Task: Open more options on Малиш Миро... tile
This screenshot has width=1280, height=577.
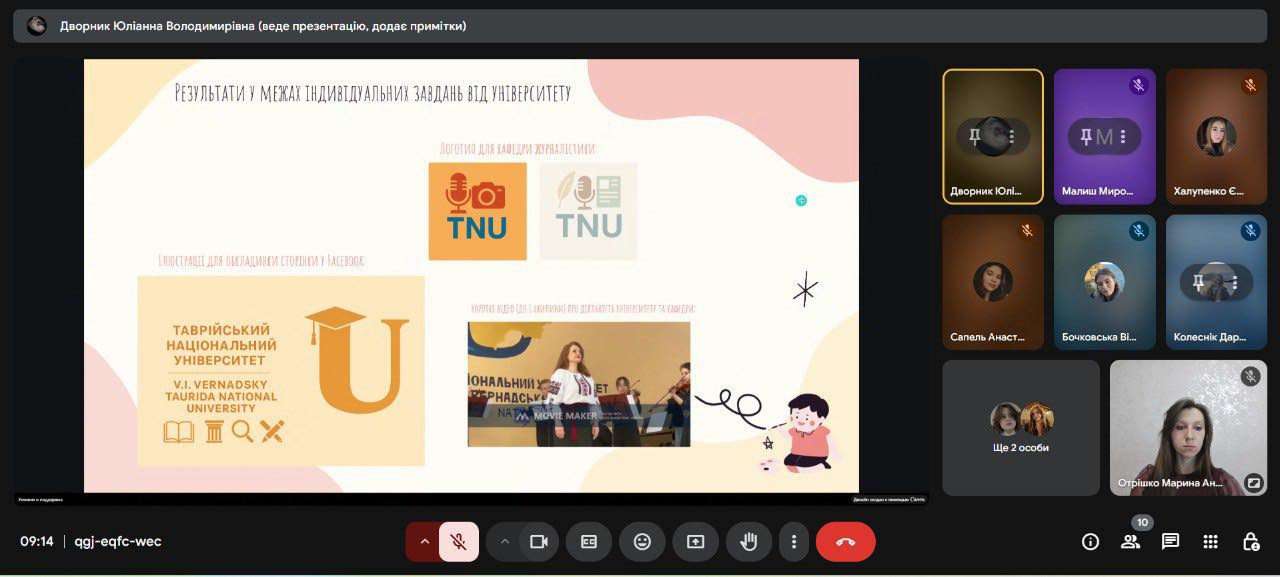Action: 1123,136
